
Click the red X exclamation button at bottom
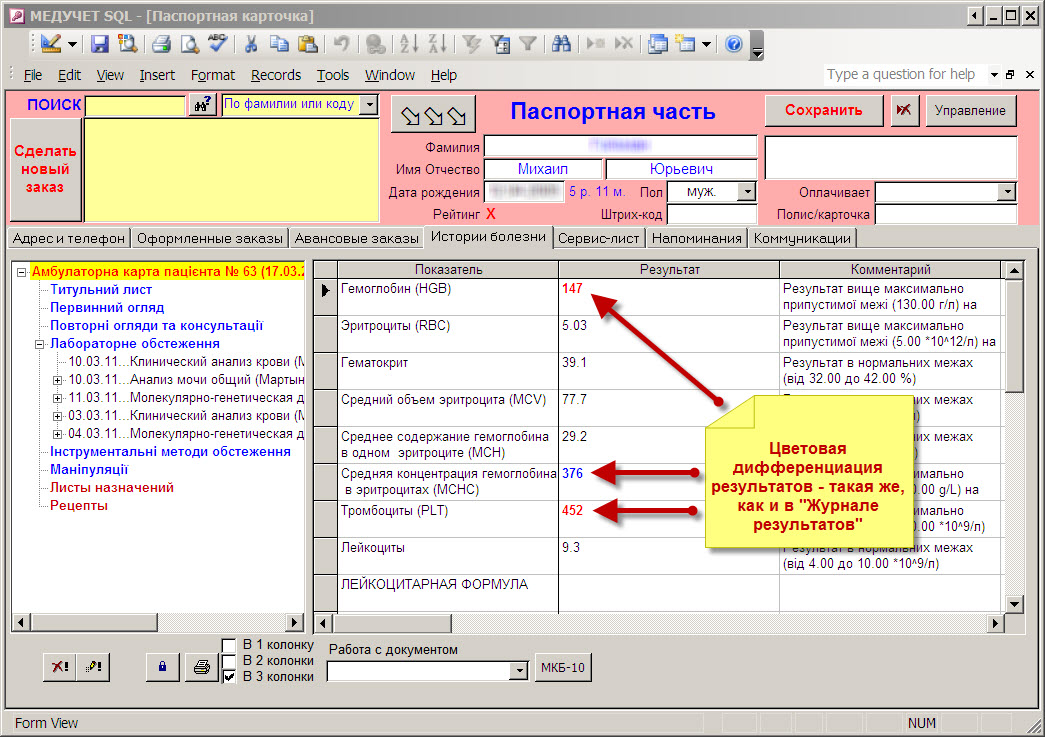point(60,666)
